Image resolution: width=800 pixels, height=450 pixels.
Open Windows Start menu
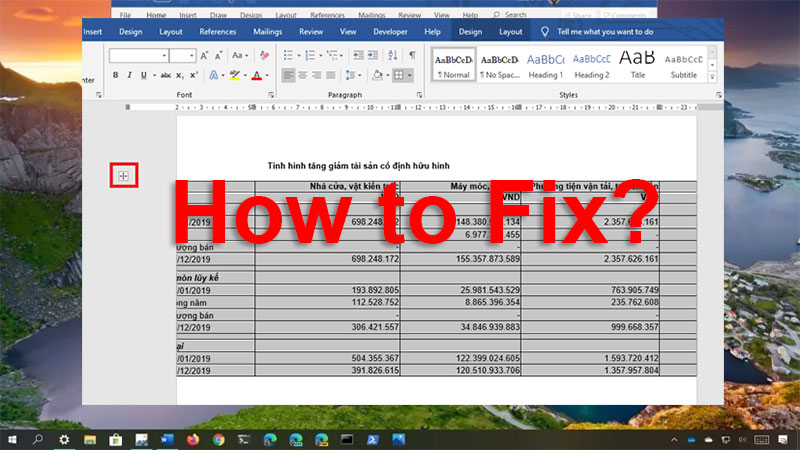12,439
